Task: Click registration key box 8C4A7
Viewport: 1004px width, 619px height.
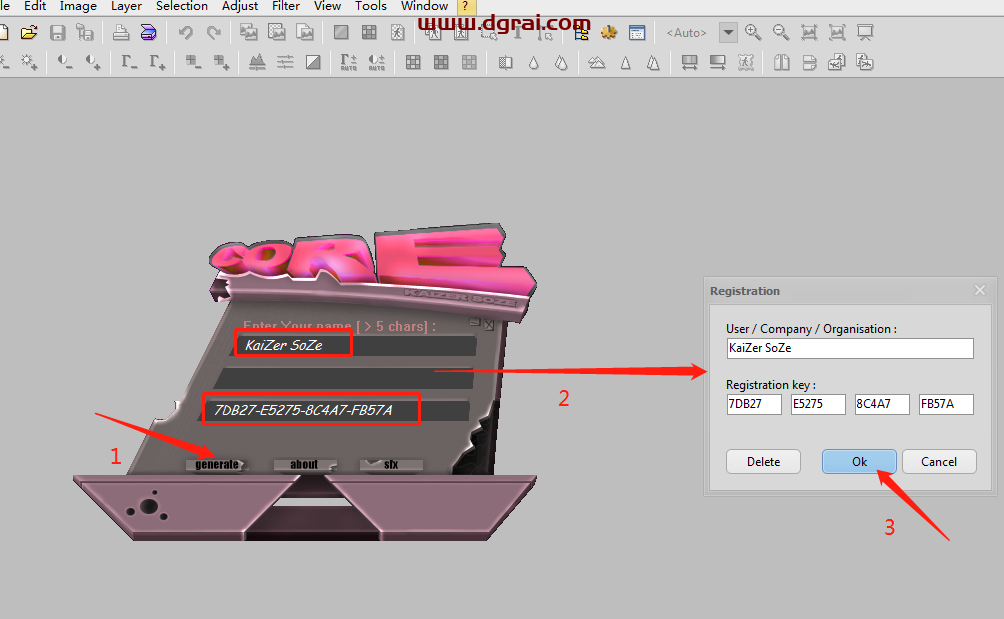Action: click(882, 404)
